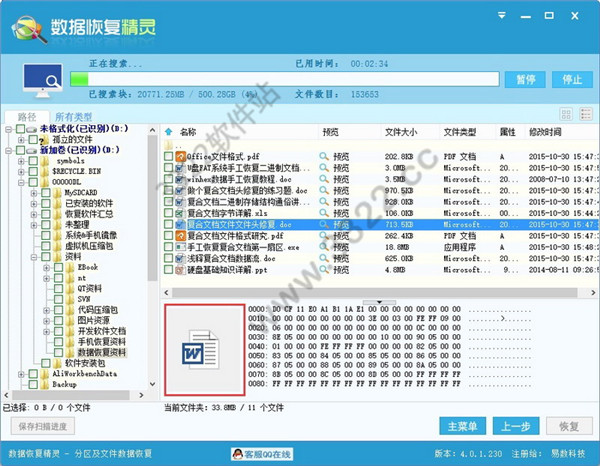
Task: Click the 恢复 button
Action: [569, 426]
